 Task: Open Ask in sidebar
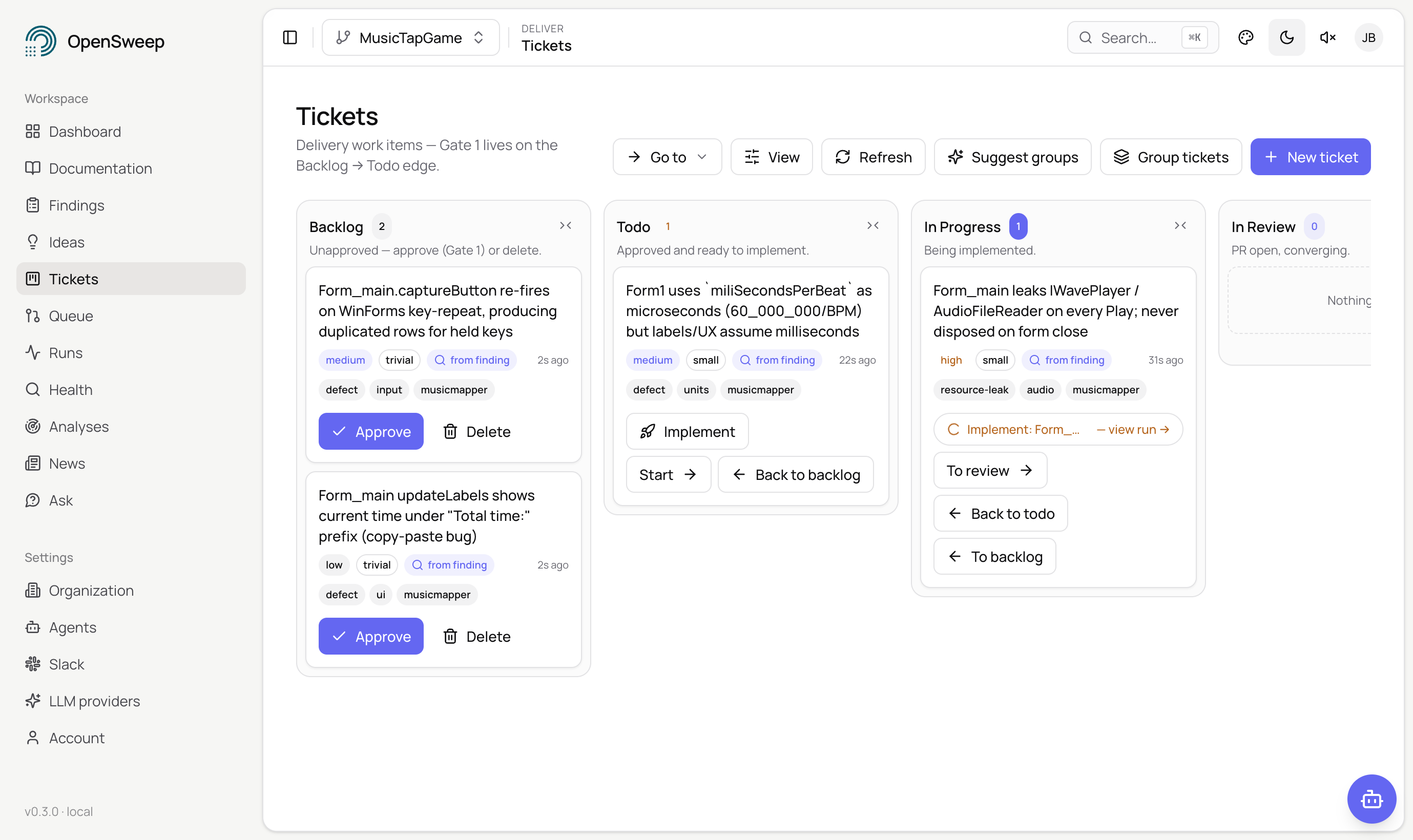point(131,500)
